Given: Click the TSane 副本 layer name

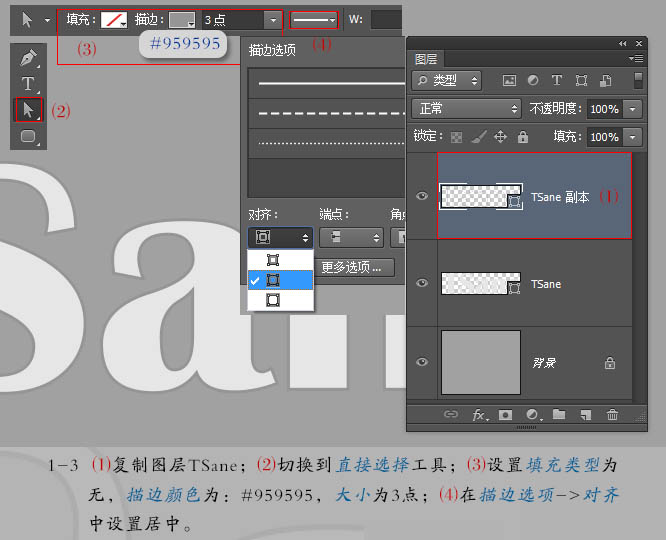Looking at the screenshot, I should click(560, 197).
